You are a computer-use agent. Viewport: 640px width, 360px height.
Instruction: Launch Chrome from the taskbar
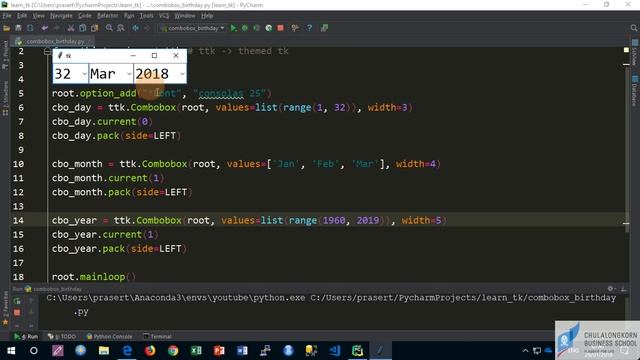pos(173,350)
